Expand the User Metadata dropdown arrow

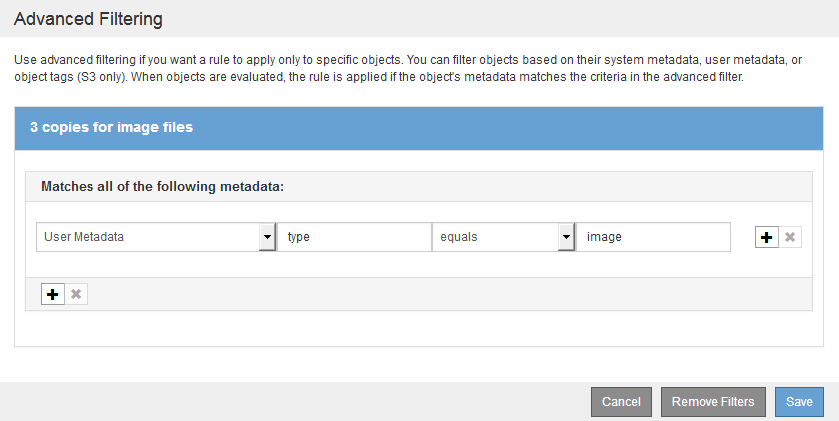point(266,237)
